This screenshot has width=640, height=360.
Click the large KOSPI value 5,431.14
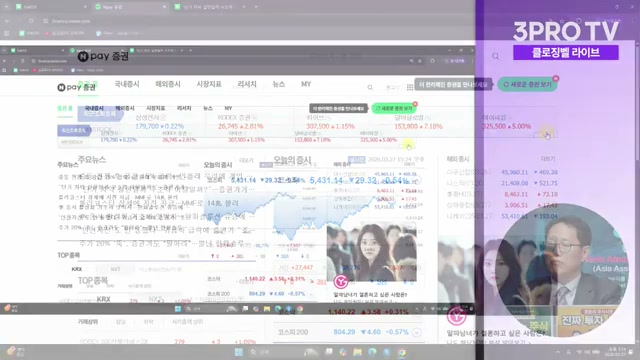point(326,180)
